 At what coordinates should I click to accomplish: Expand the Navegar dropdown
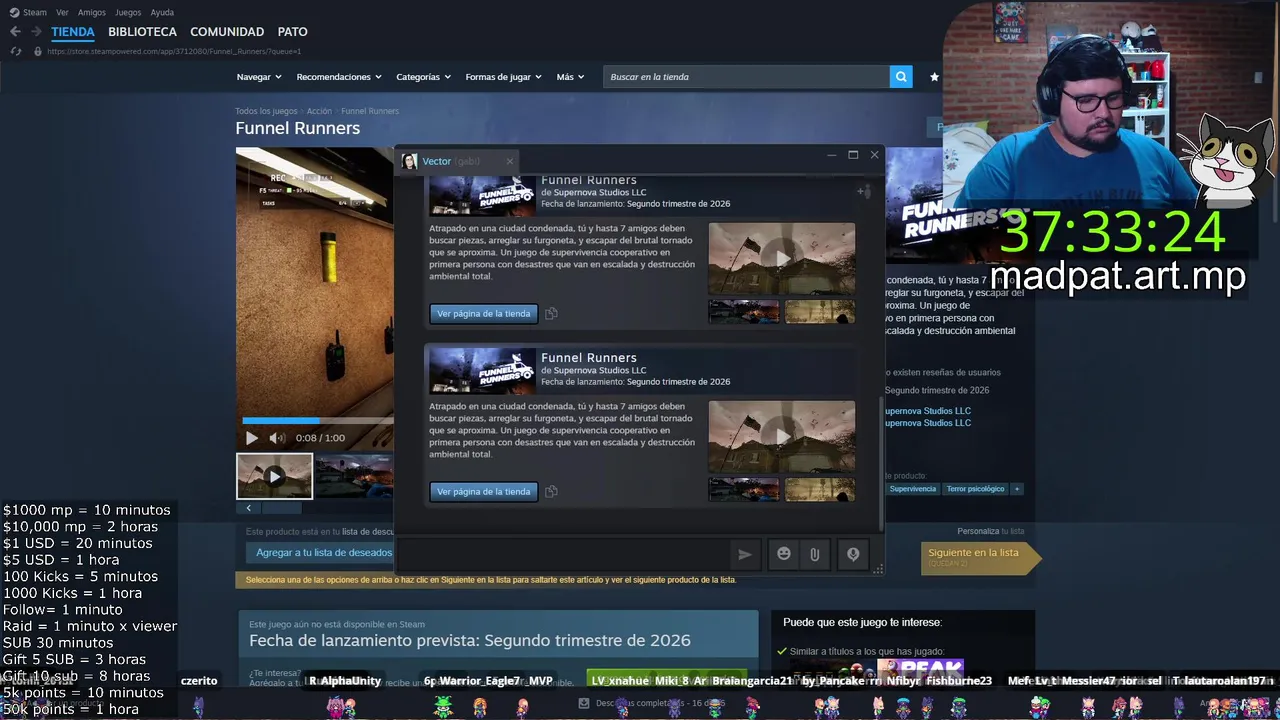coord(259,77)
